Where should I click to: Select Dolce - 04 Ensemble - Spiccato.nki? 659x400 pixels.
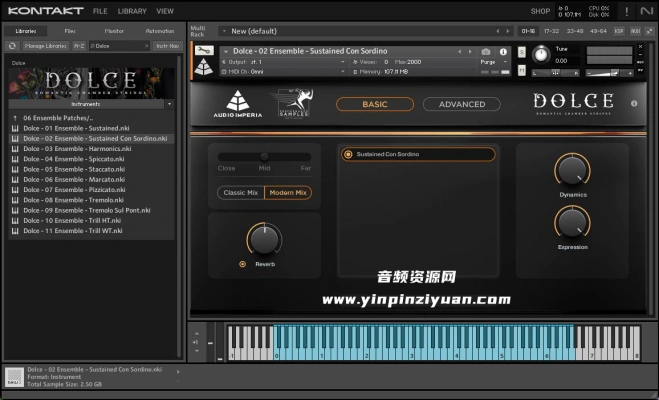(91, 159)
